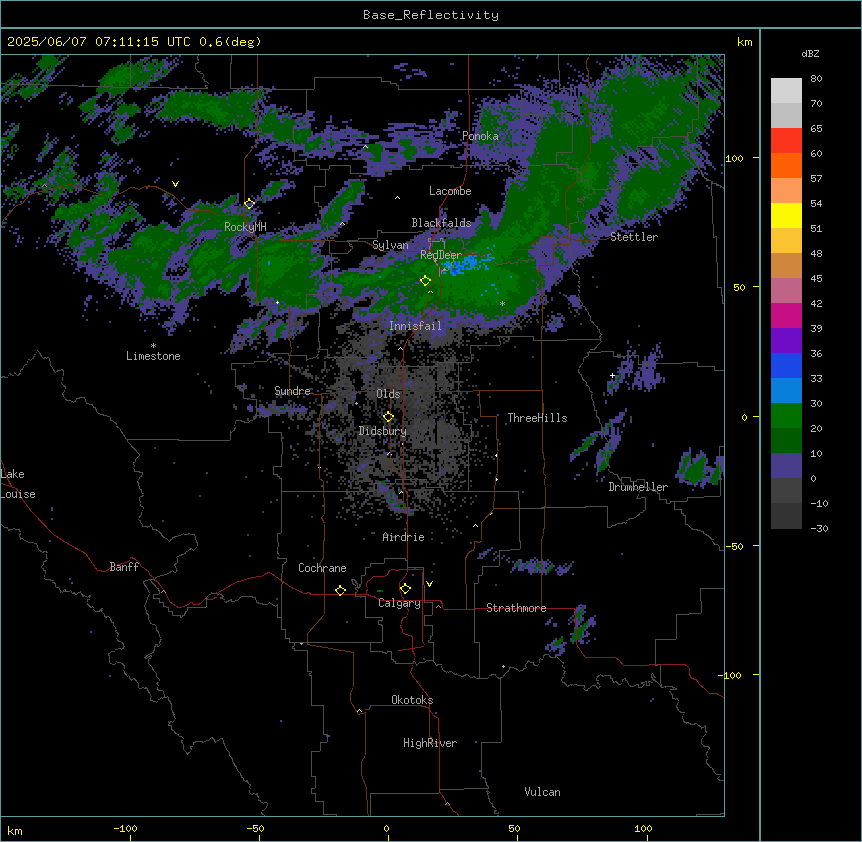Click the 0 tick label on the vertical km axis

744,417
